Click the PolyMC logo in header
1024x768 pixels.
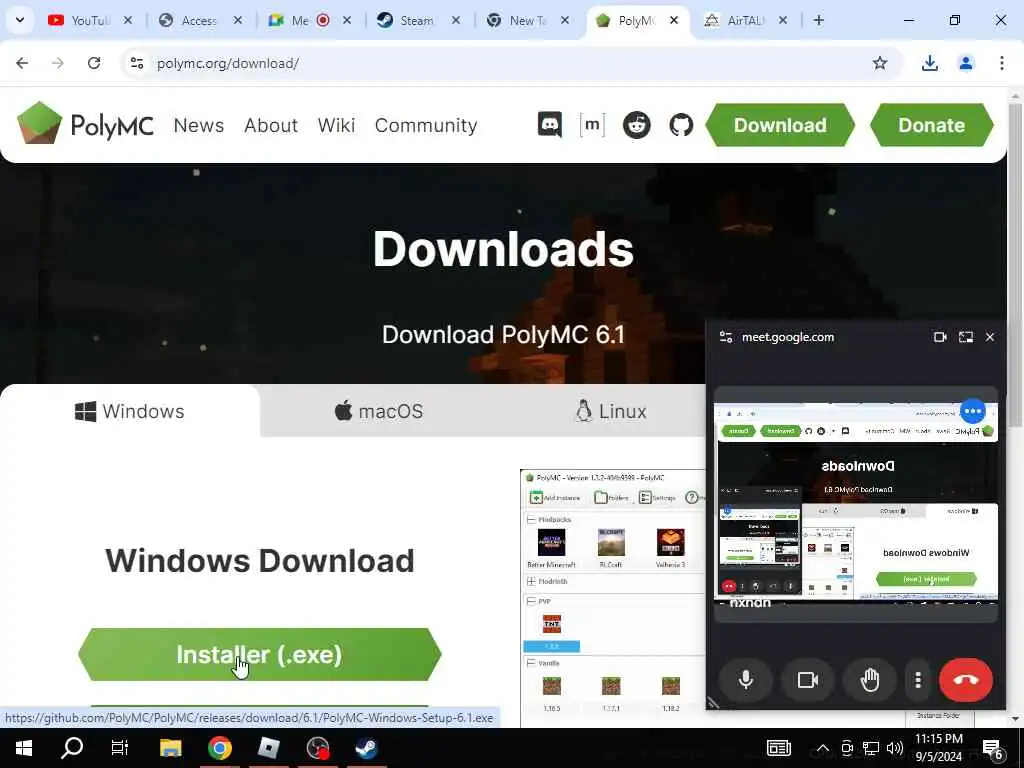(86, 124)
